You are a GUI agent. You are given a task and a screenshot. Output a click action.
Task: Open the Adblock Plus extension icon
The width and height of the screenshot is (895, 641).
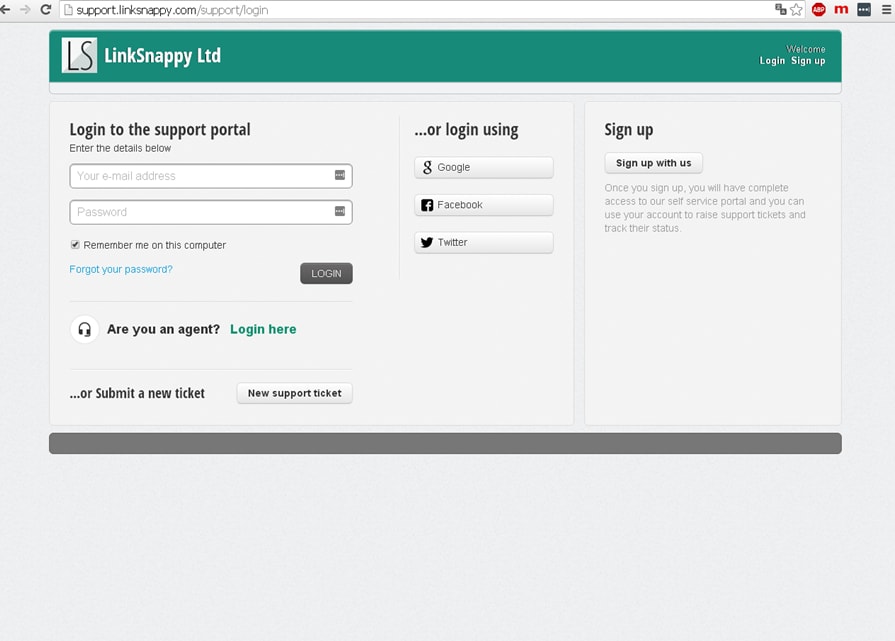pyautogui.click(x=819, y=9)
